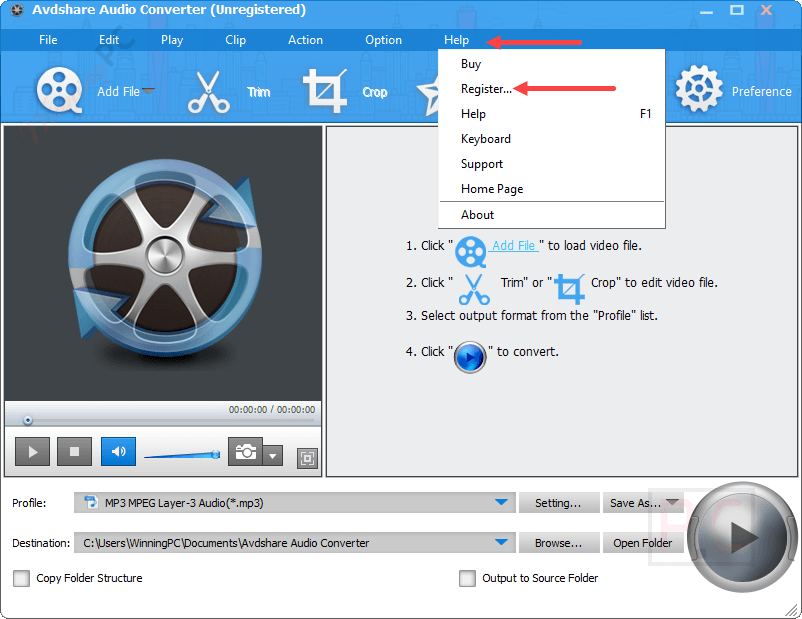802x619 pixels.
Task: Enable Copy Folder Structure checkbox
Action: point(21,578)
